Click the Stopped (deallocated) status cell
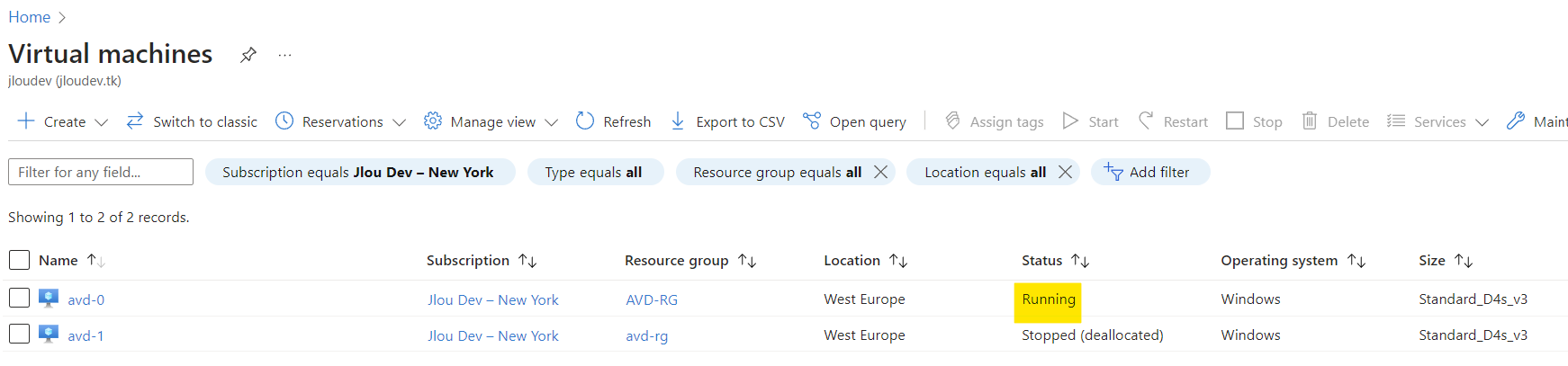This screenshot has height=366, width=1568. (x=1093, y=335)
